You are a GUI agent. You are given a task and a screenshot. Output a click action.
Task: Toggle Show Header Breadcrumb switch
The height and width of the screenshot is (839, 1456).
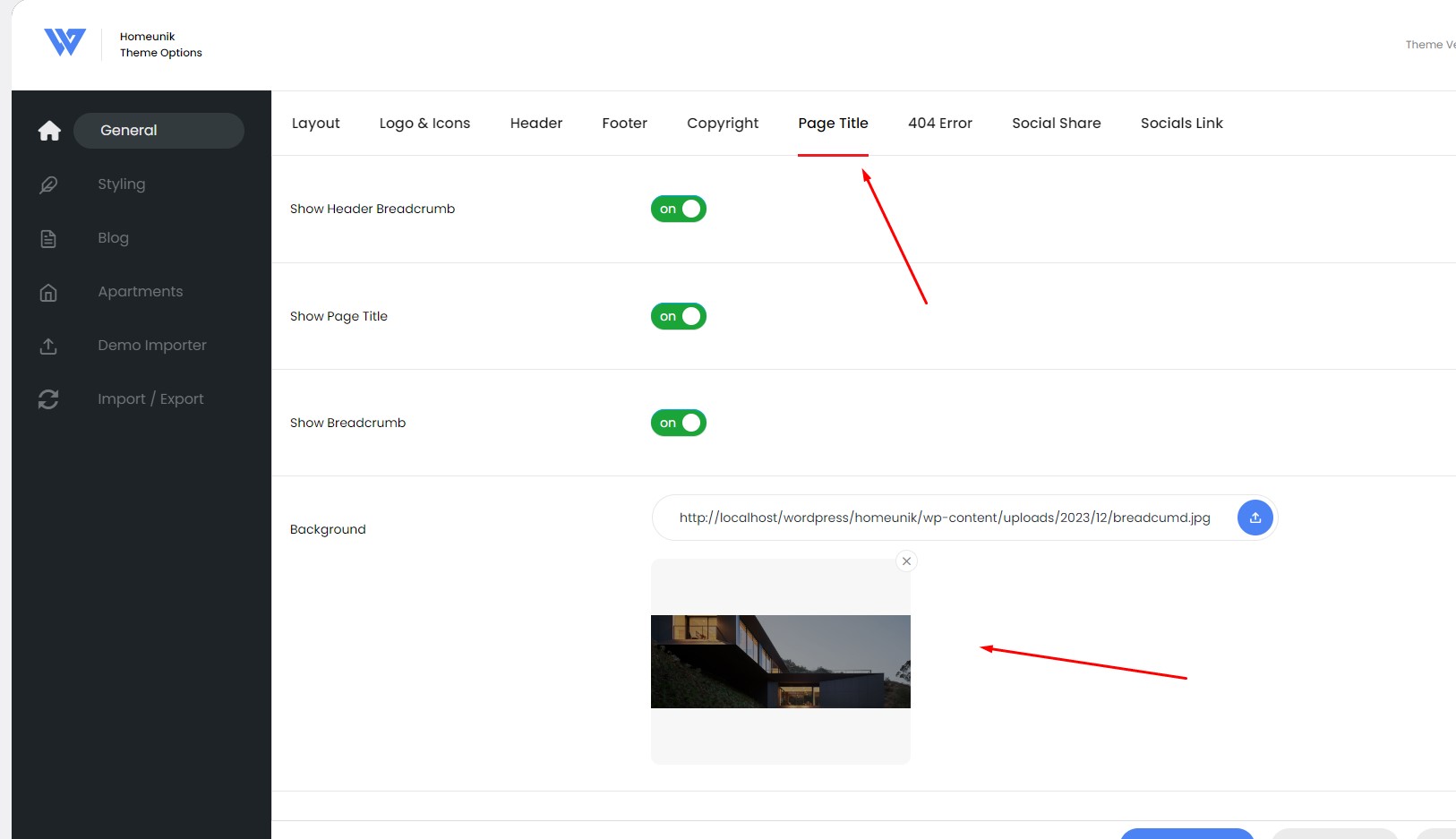pyautogui.click(x=678, y=209)
